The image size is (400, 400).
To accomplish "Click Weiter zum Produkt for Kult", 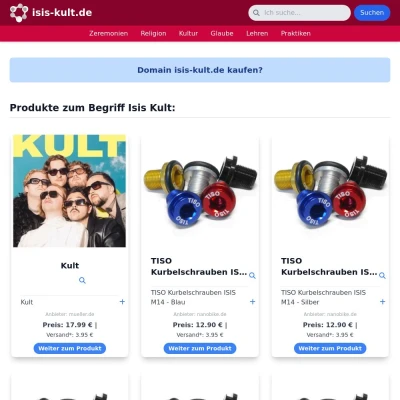I will [x=70, y=348].
